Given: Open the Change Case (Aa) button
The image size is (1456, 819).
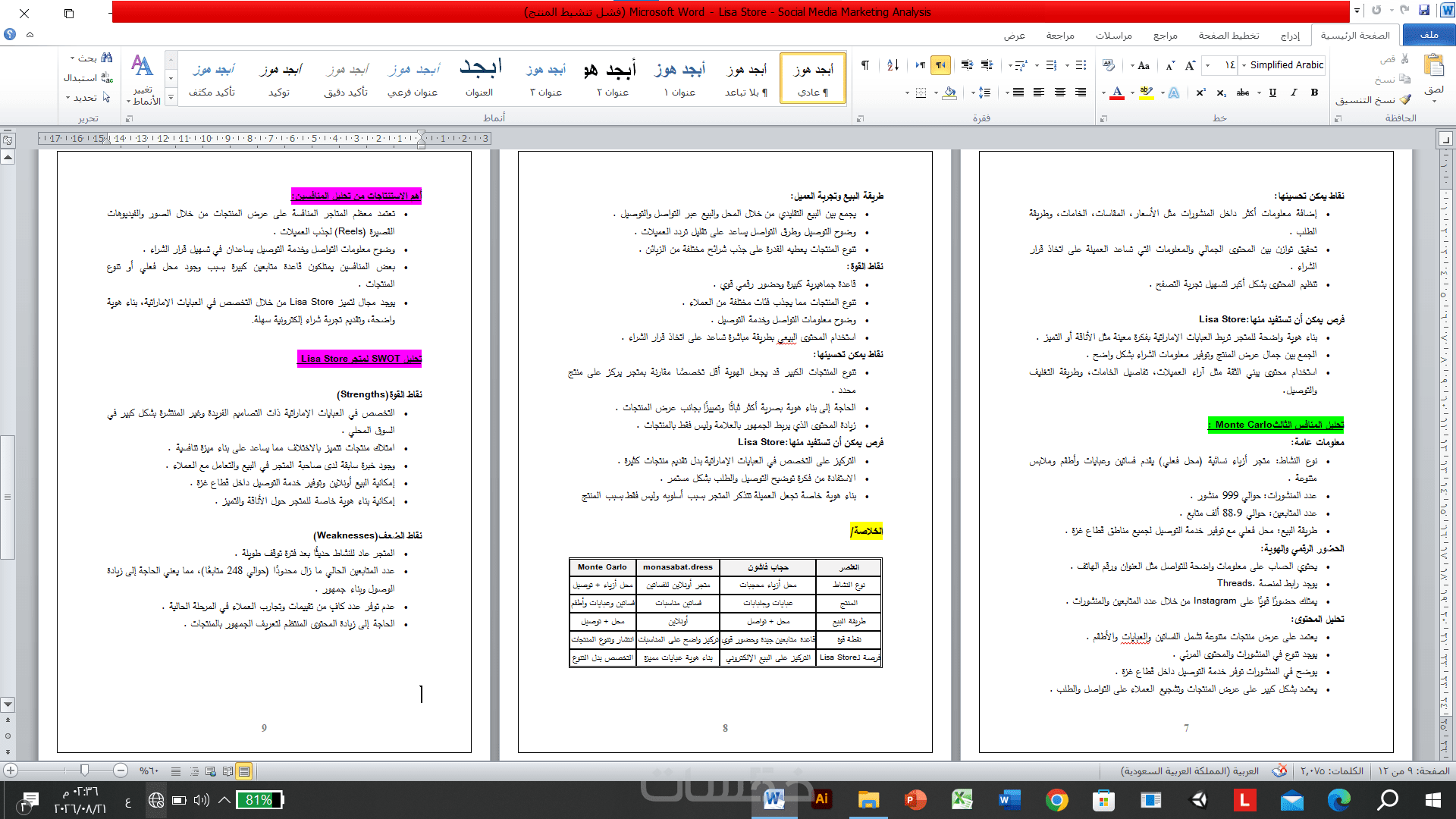Looking at the screenshot, I should (1141, 65).
